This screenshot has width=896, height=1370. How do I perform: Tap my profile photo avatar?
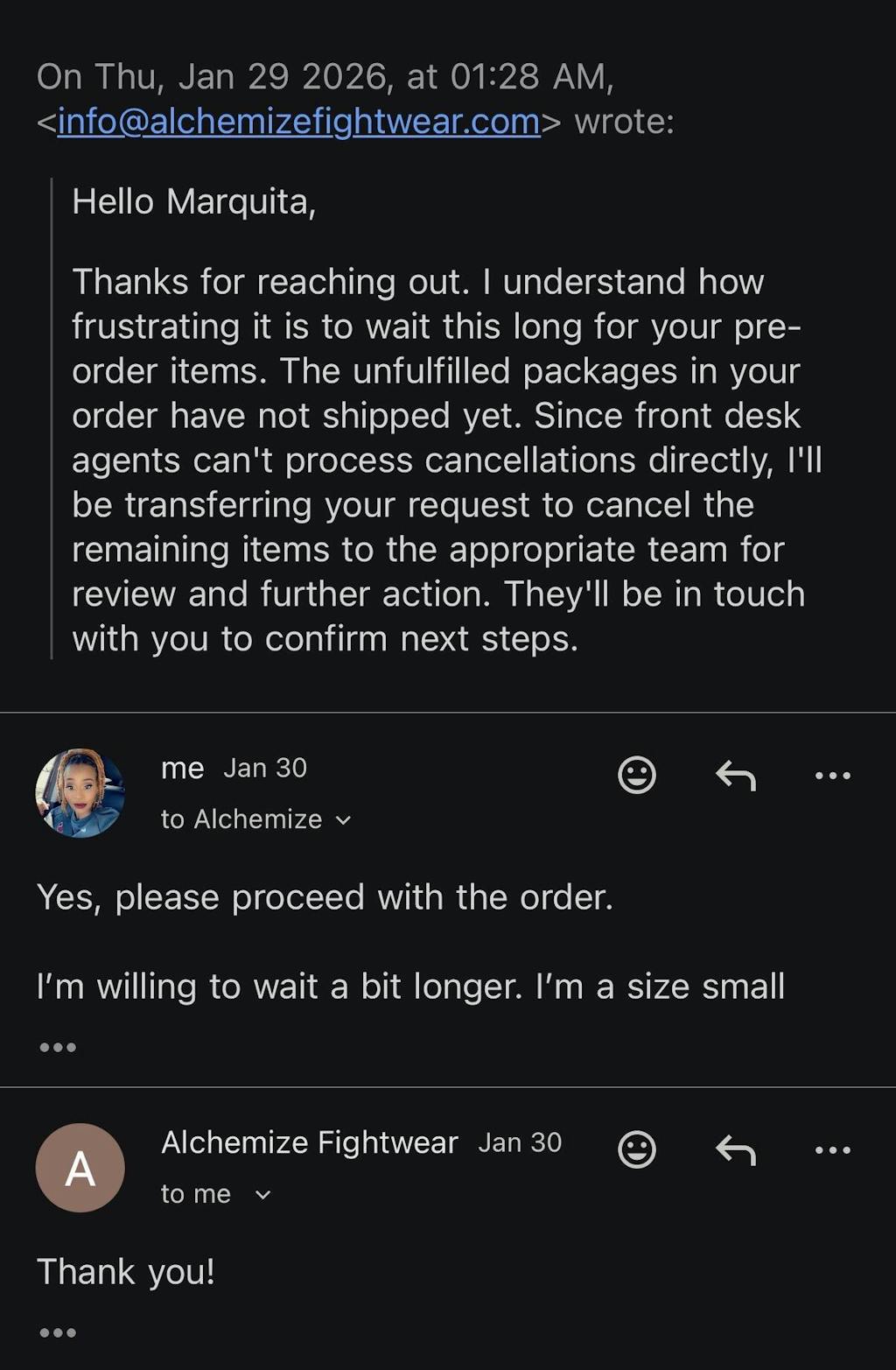(80, 793)
